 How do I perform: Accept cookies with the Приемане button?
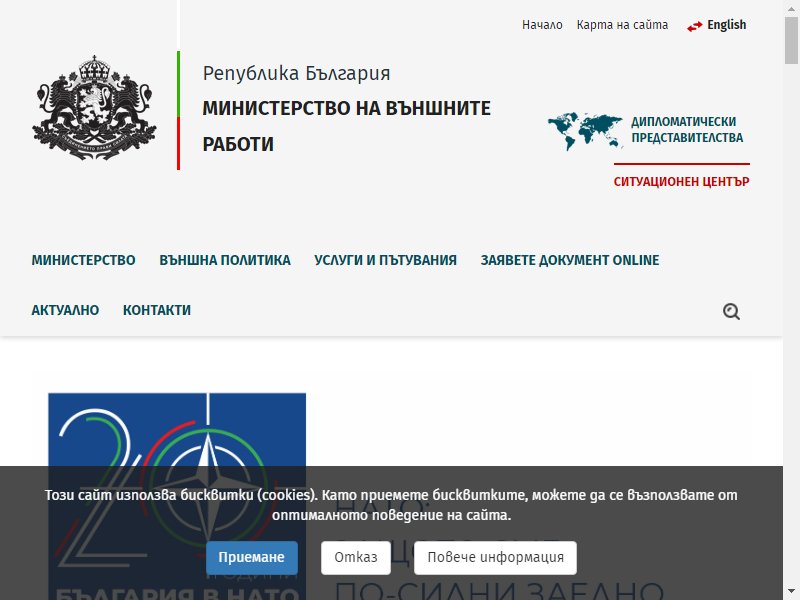252,558
